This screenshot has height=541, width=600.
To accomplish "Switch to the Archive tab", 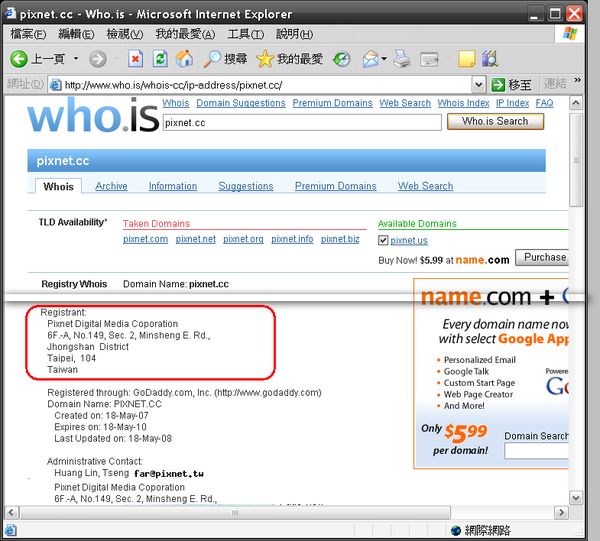I will pyautogui.click(x=111, y=186).
